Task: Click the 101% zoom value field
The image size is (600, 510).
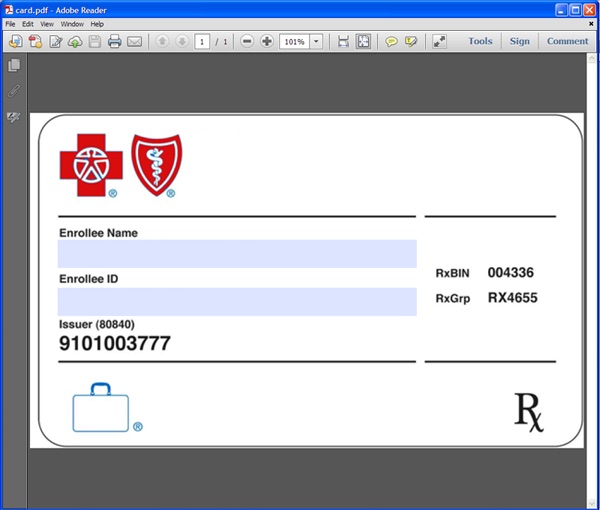Action: click(294, 41)
